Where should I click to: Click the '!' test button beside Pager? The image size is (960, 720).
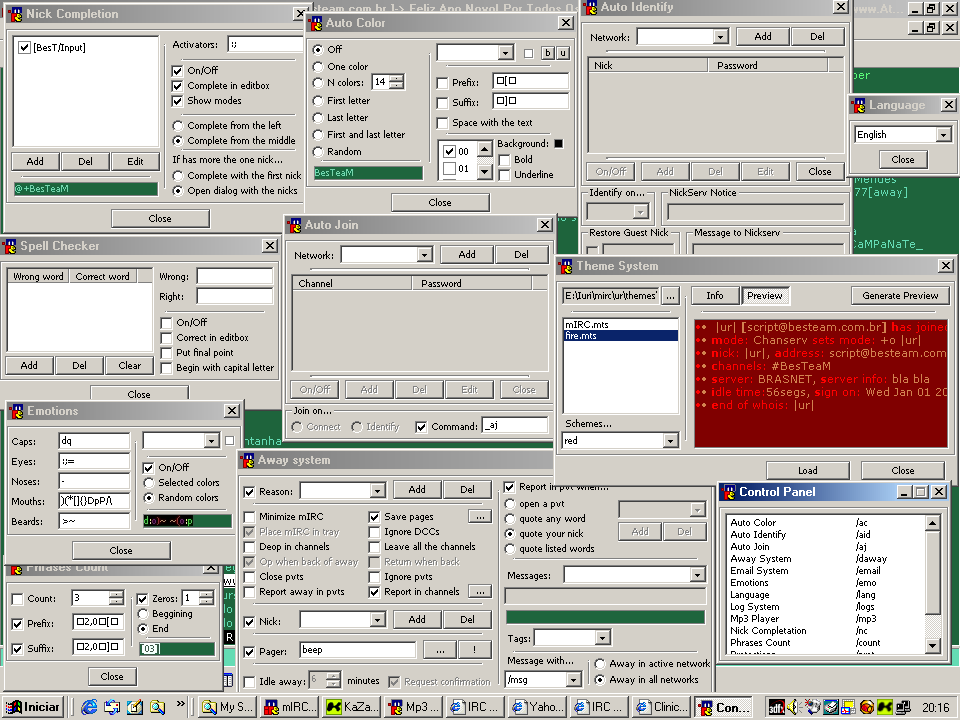click(474, 650)
